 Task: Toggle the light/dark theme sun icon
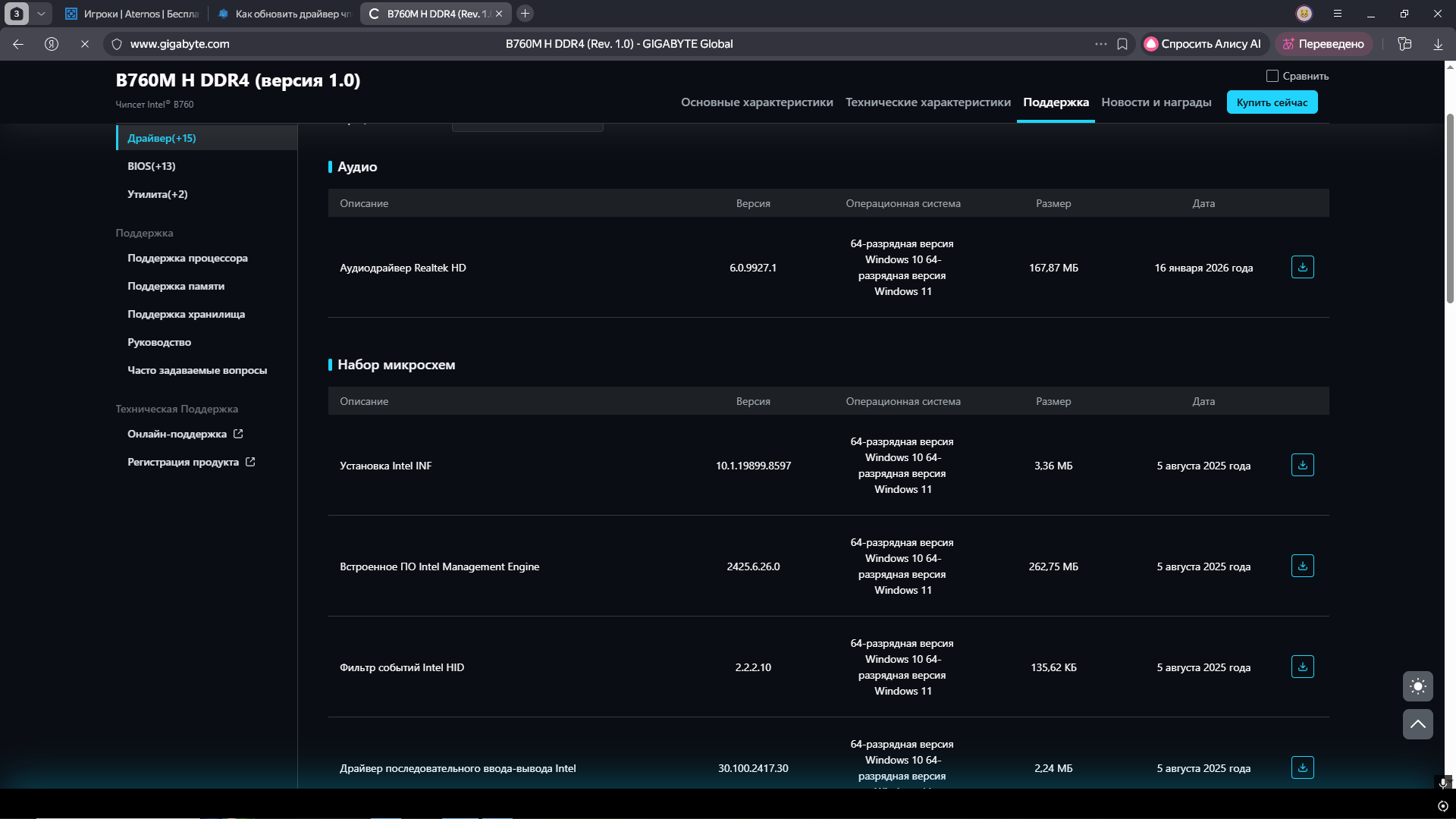pyautogui.click(x=1417, y=686)
